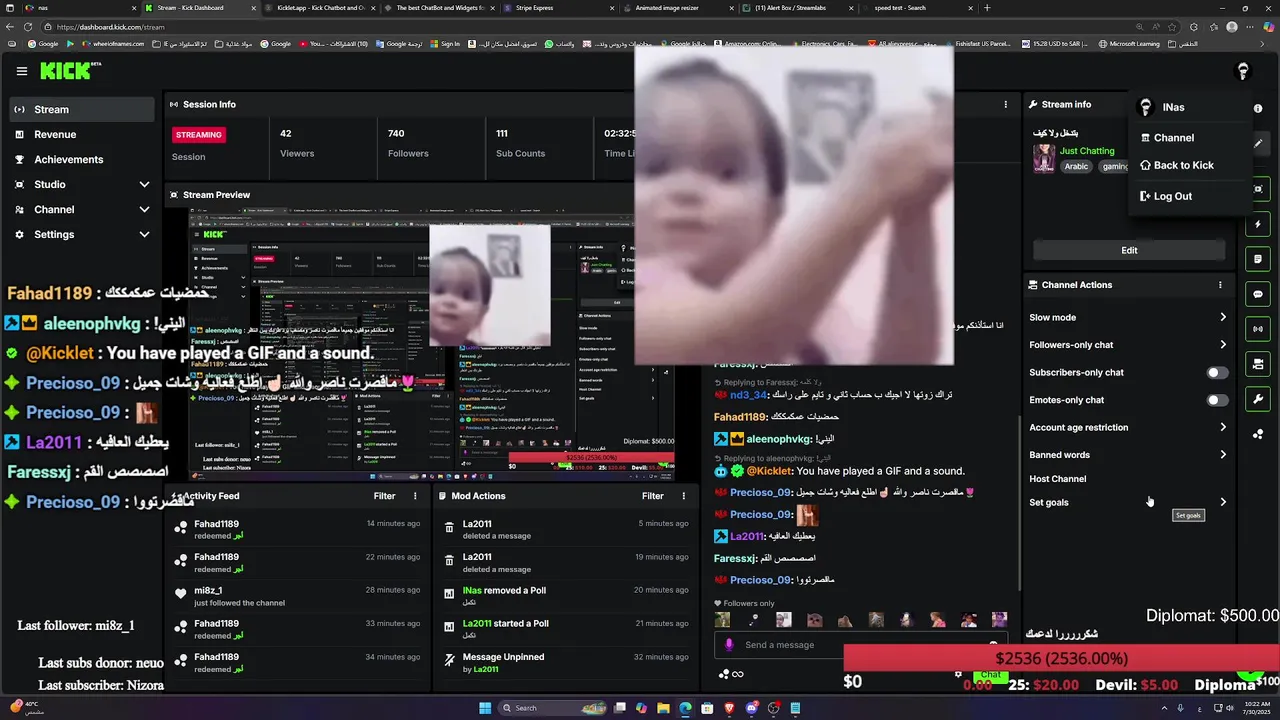Image resolution: width=1280 pixels, height=720 pixels.
Task: Click the Send a message input field
Action: tap(860, 645)
